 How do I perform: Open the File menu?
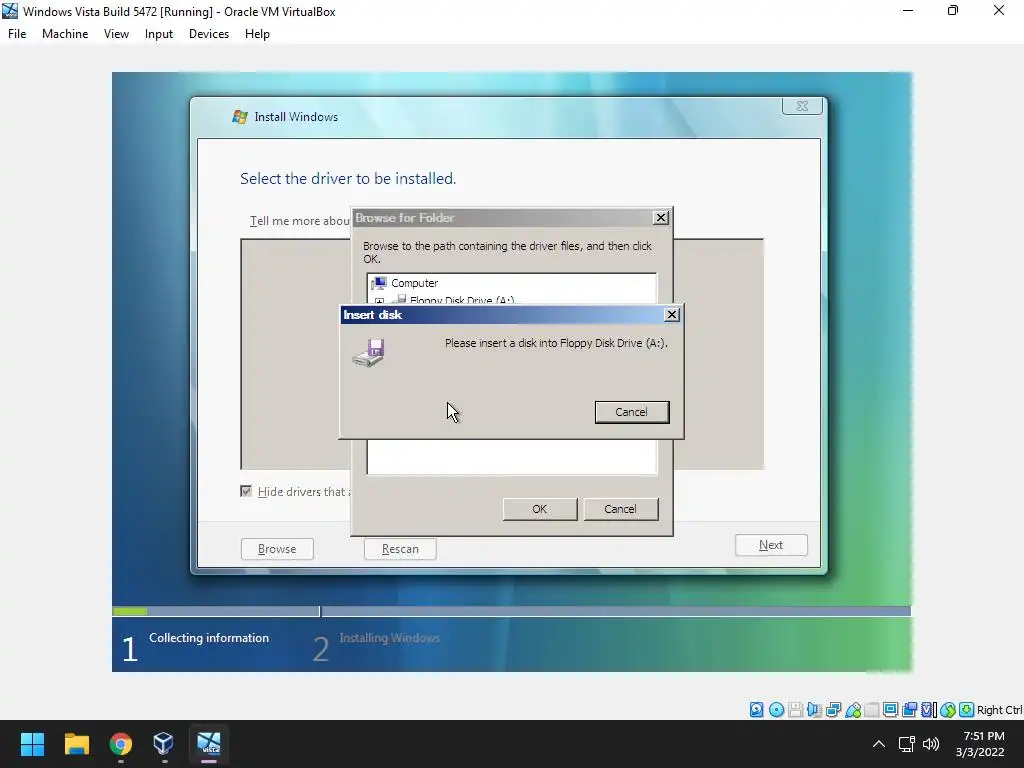(x=17, y=34)
